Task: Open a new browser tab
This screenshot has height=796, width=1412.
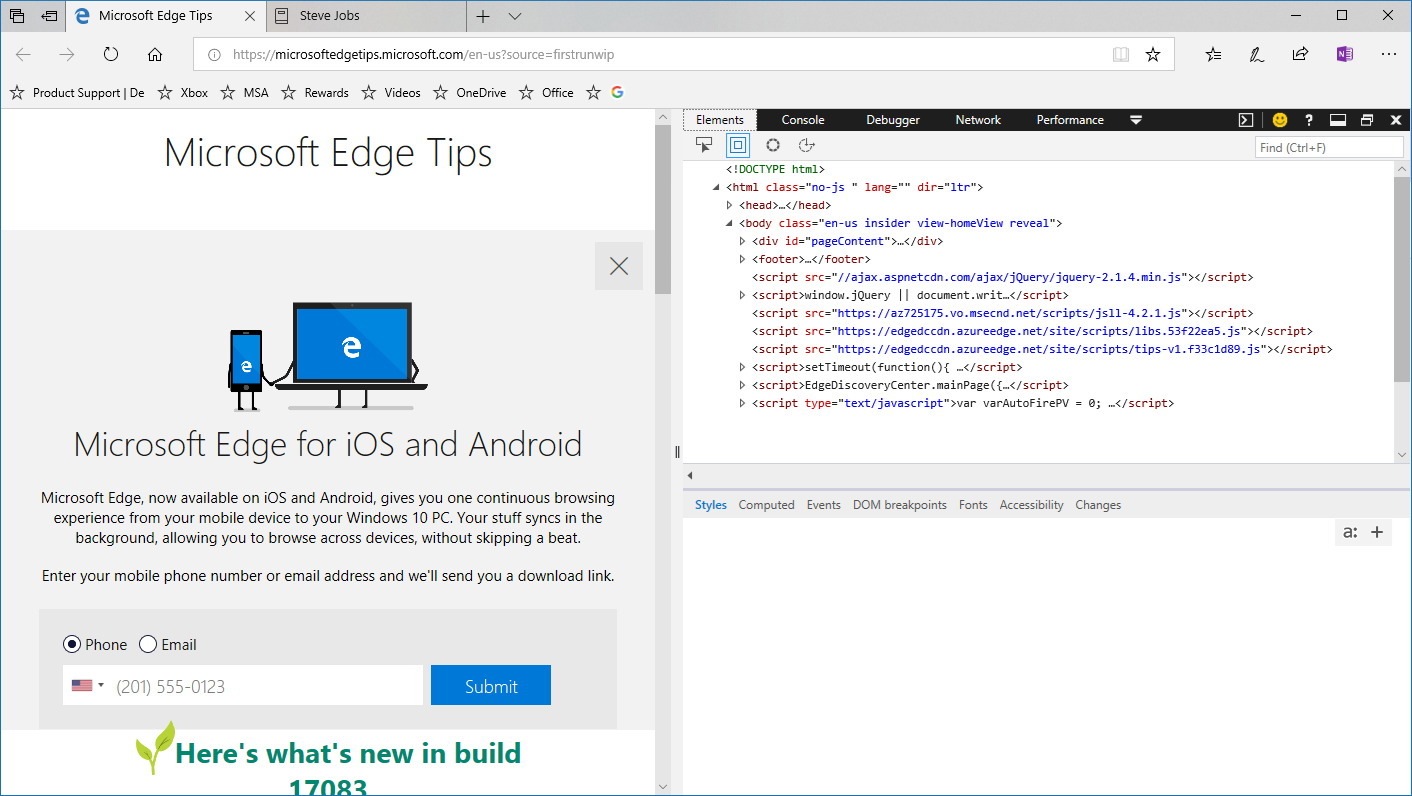Action: [483, 16]
